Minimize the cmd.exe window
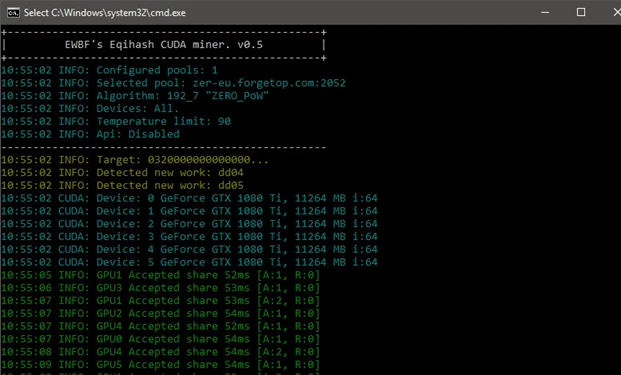The height and width of the screenshot is (375, 621). coord(545,12)
